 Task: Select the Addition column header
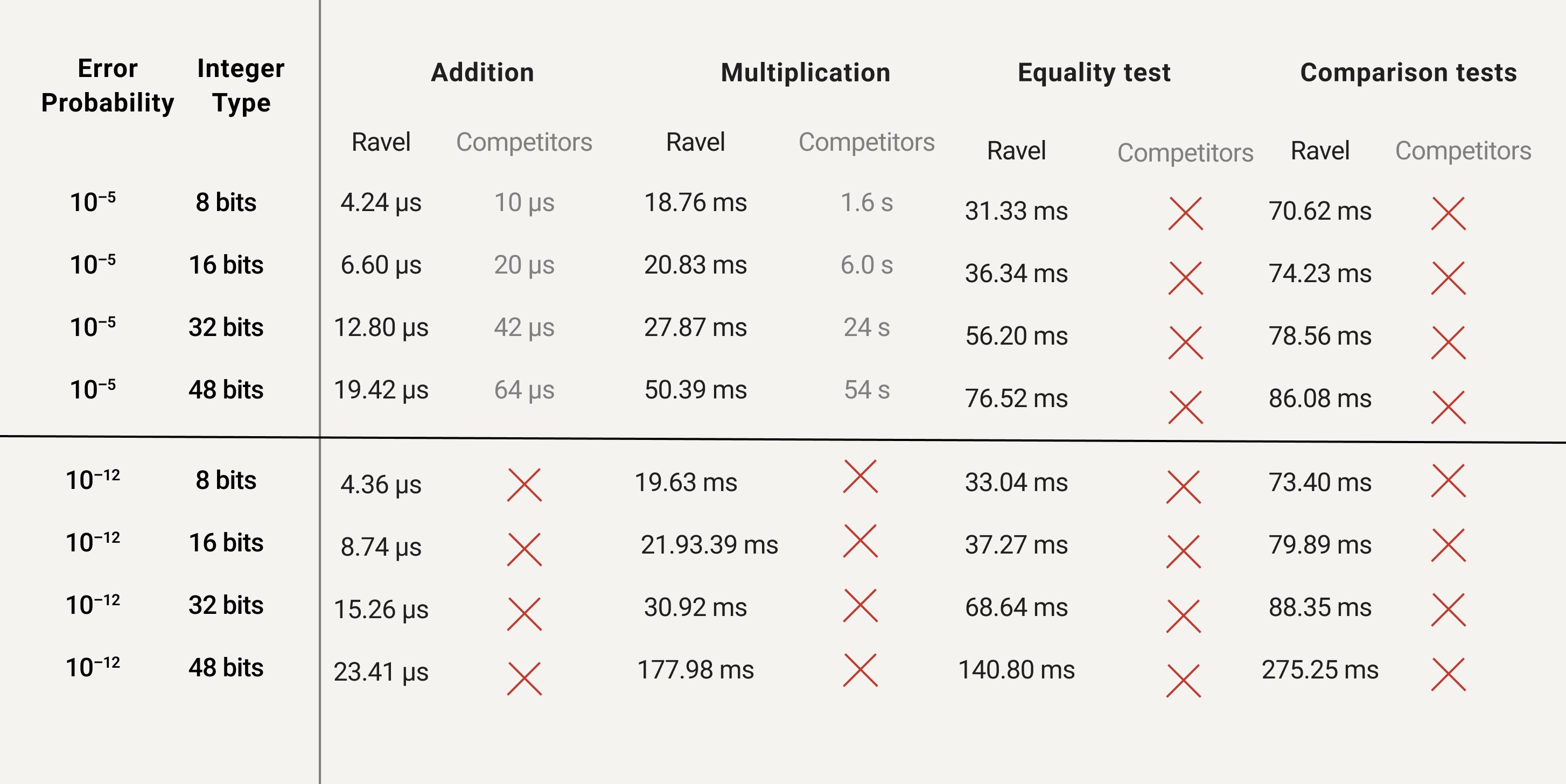[x=482, y=72]
